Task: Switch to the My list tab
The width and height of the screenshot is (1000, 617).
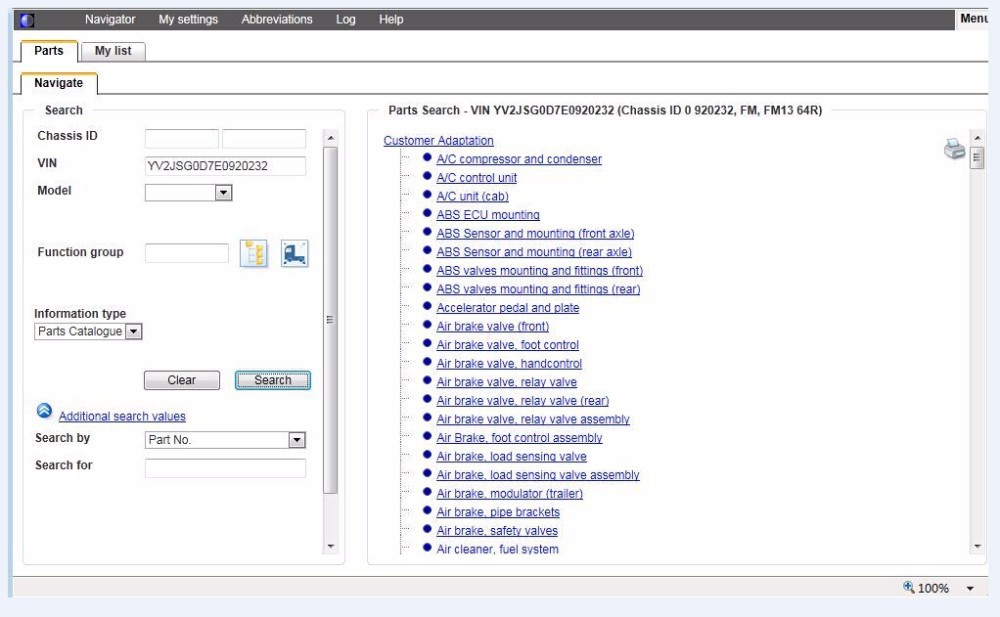Action: tap(113, 51)
